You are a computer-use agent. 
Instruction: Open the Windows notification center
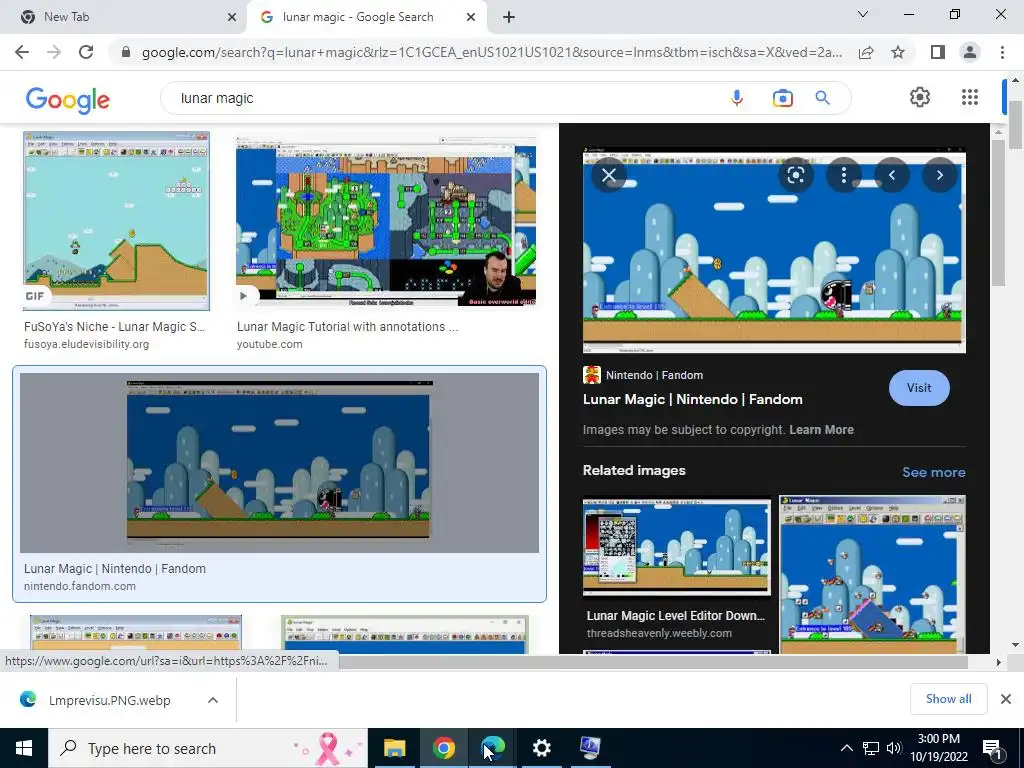[993, 748]
